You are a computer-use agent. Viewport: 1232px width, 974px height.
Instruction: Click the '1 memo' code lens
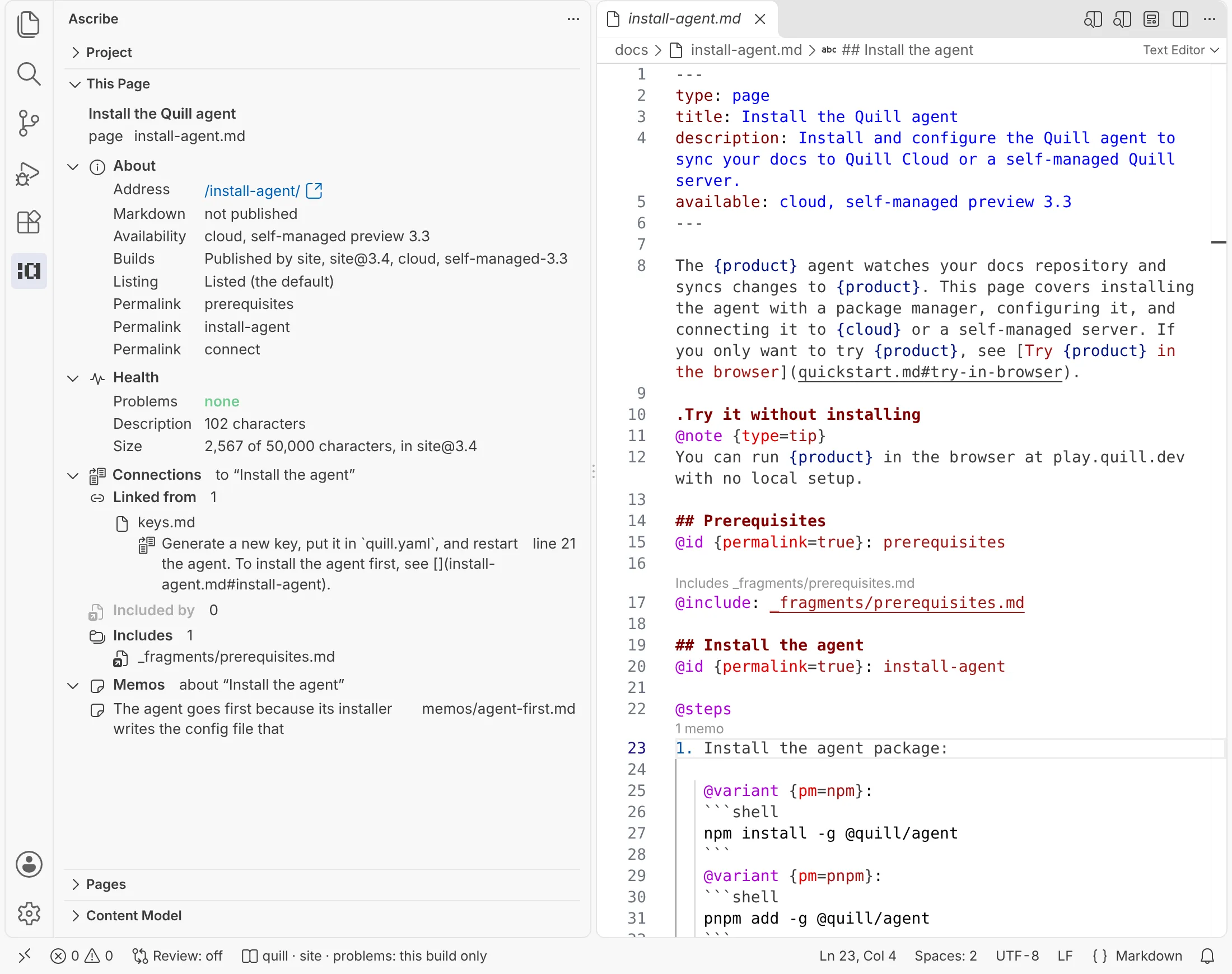(x=699, y=729)
